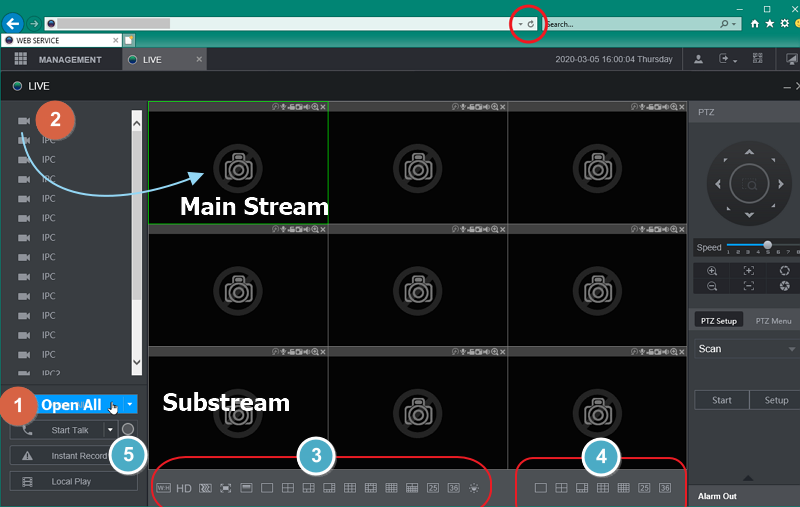The height and width of the screenshot is (507, 800).
Task: Click the PTZ zoom out magnifier
Action: (712, 286)
